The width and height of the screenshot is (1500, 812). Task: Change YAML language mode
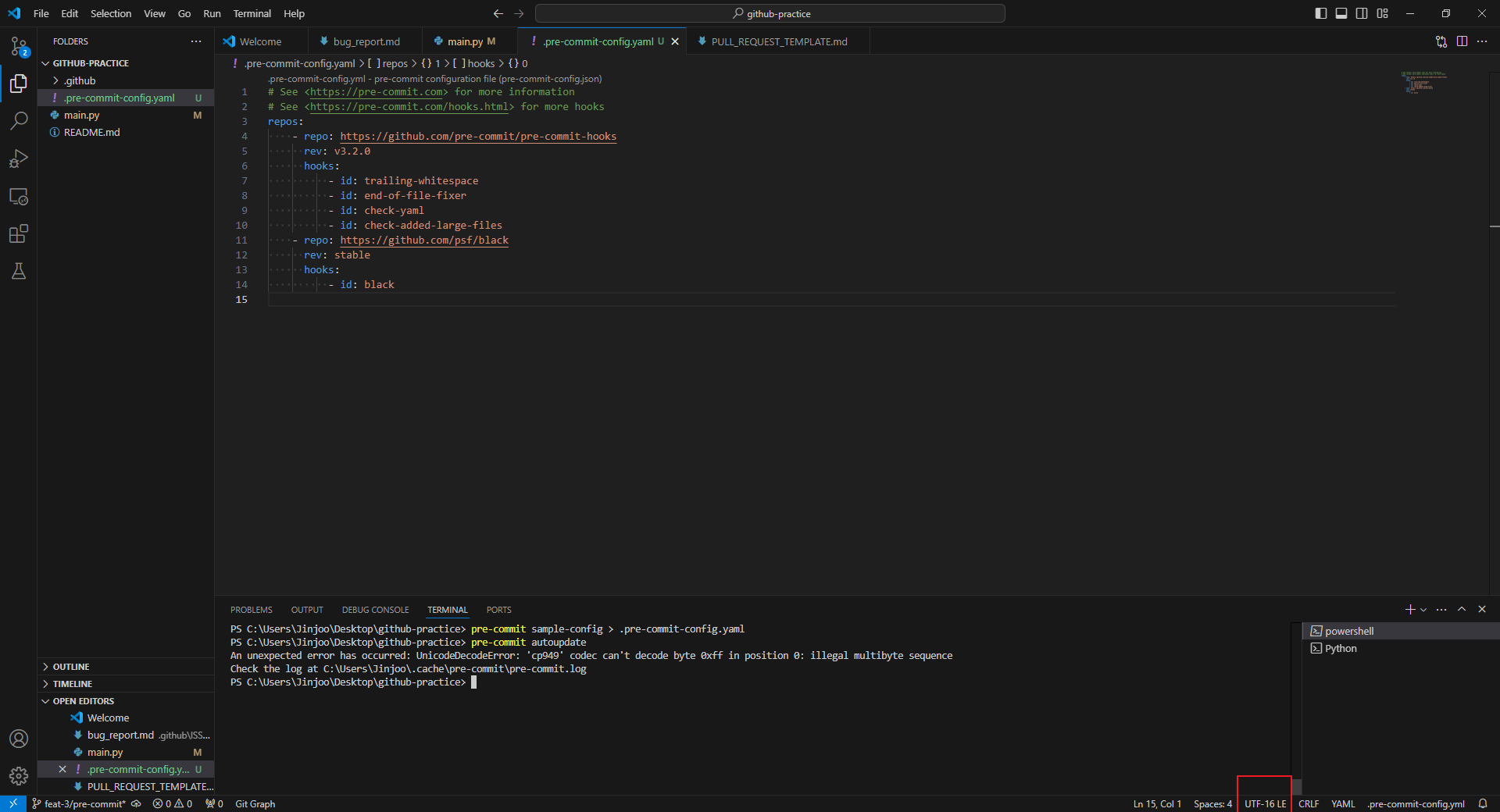(1343, 803)
